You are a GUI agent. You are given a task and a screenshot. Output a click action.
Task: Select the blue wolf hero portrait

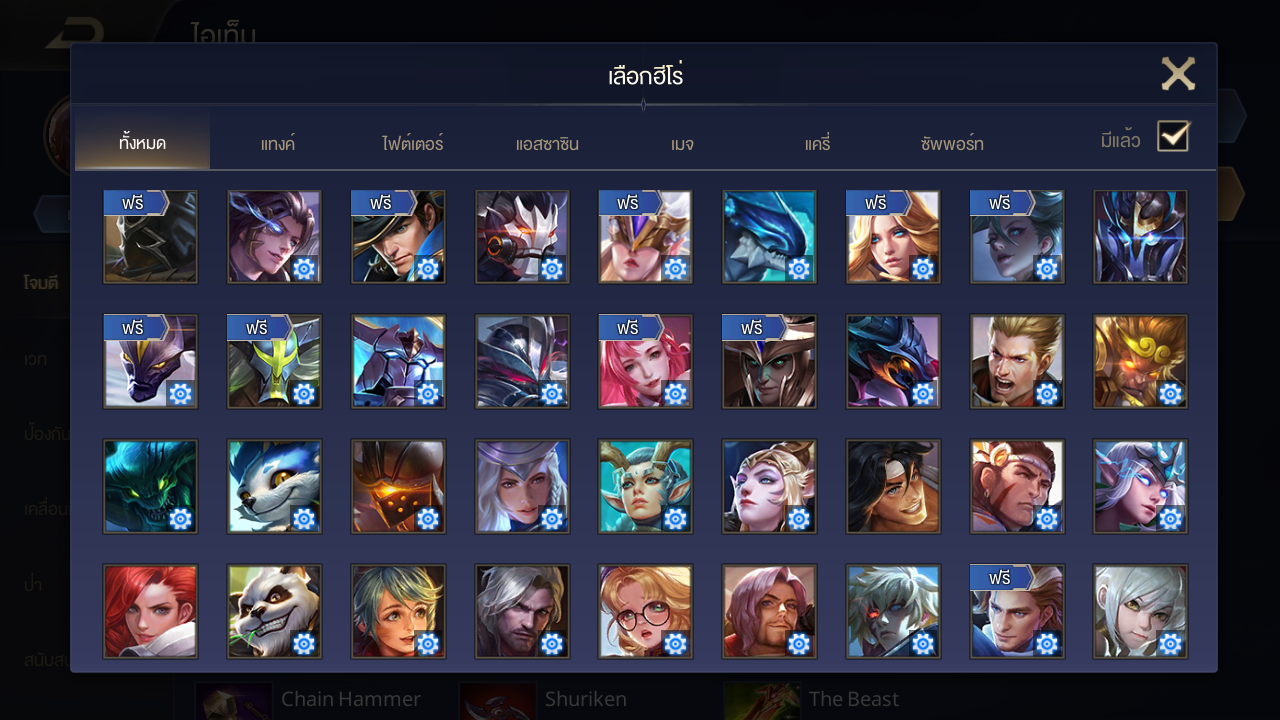274,486
